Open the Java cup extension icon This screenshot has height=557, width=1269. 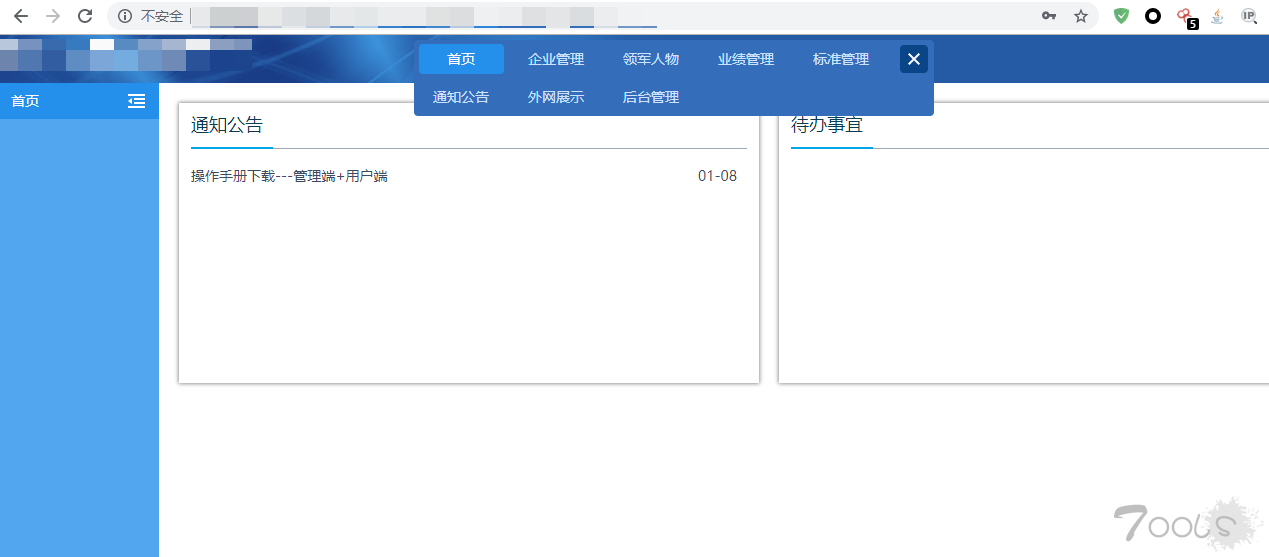point(1217,16)
